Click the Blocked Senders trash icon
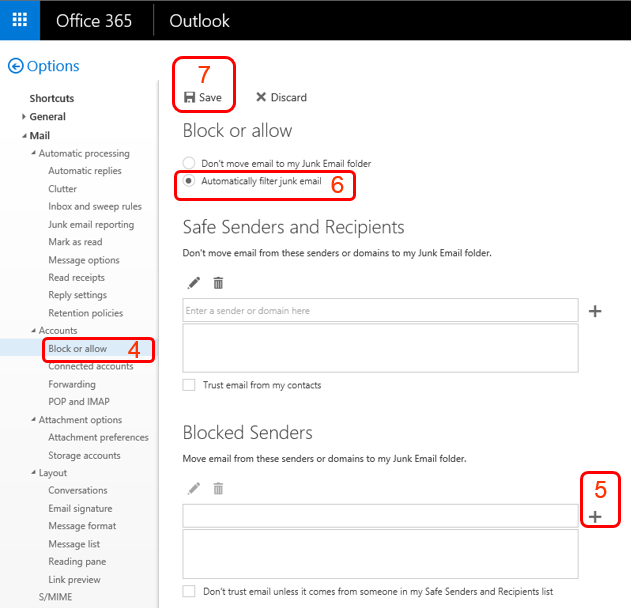 [x=218, y=488]
